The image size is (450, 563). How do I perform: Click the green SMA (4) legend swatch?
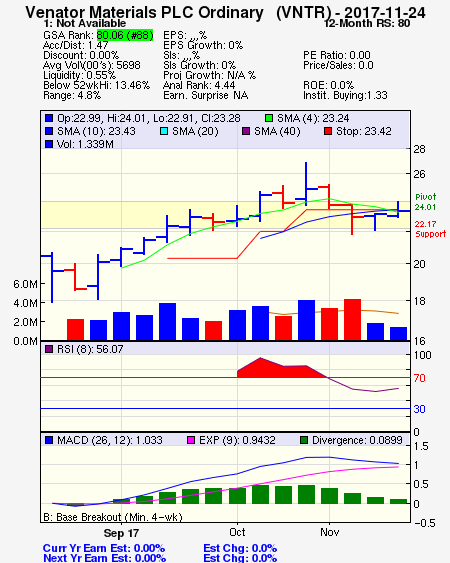pos(269,118)
